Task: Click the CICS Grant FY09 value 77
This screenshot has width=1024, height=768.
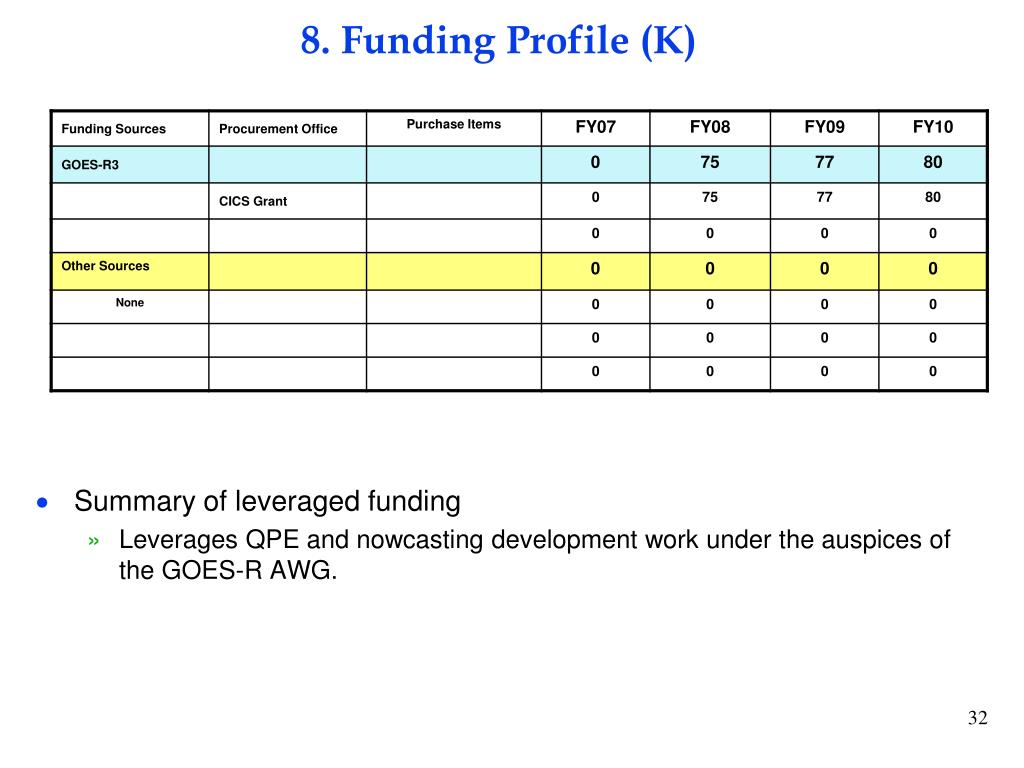Action: pyautogui.click(x=824, y=197)
